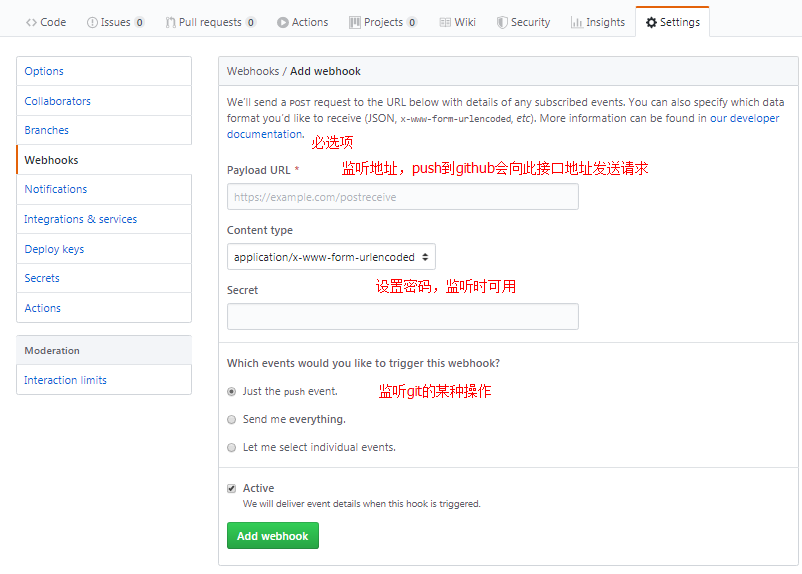The width and height of the screenshot is (802, 574).
Task: Click the Code brackets icon
Action: pyautogui.click(x=31, y=23)
